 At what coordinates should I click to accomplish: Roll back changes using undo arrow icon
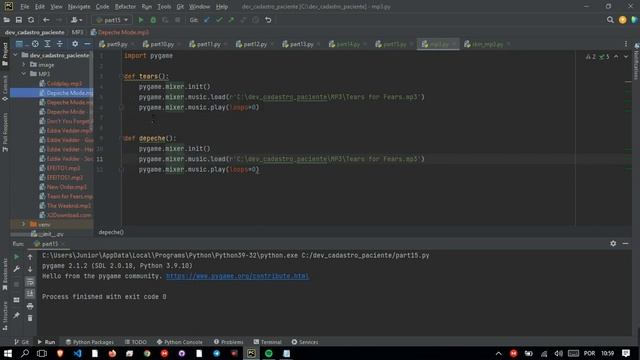click(268, 20)
